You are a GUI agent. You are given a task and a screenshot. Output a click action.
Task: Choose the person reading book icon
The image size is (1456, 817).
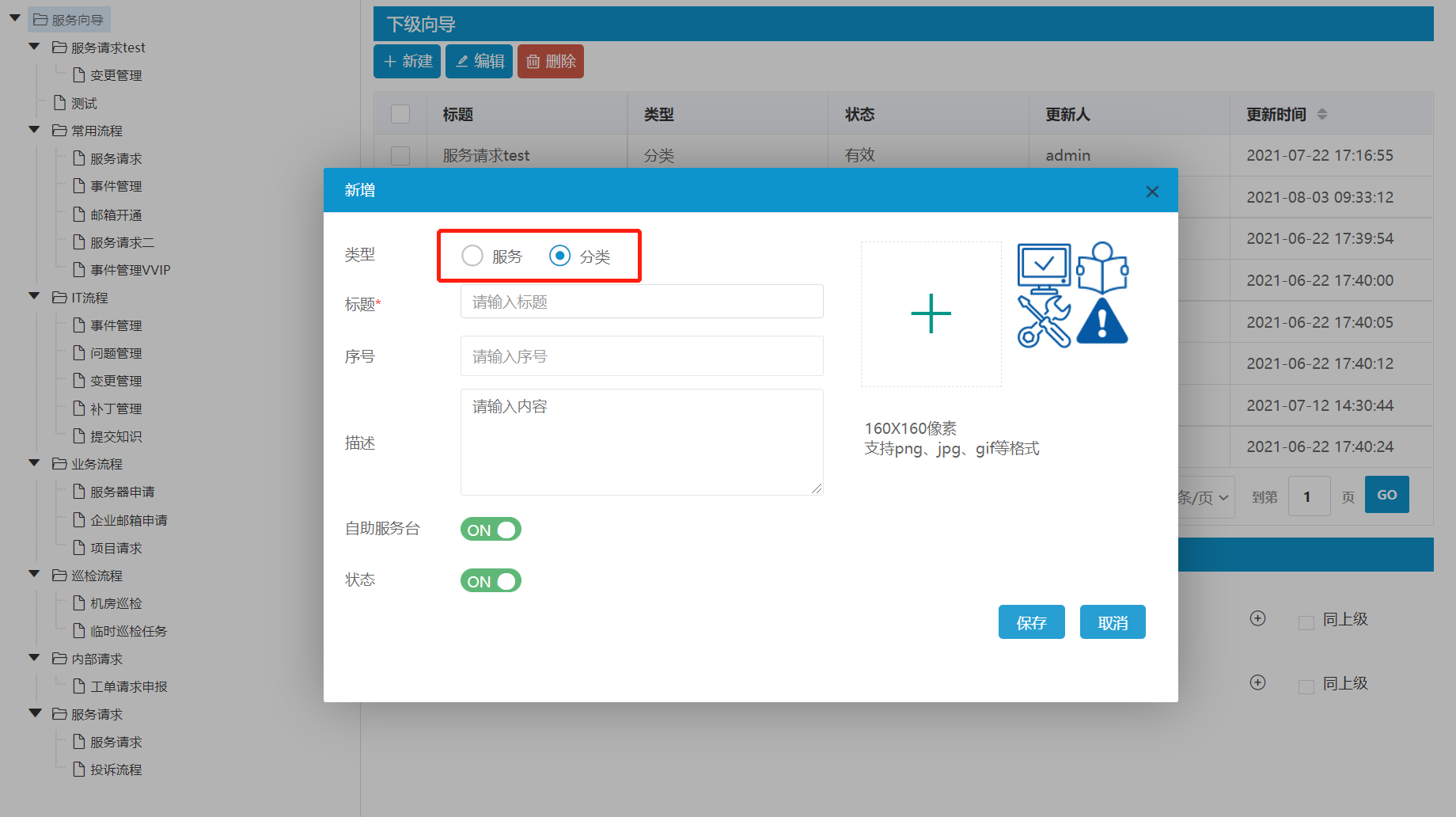pyautogui.click(x=1102, y=268)
